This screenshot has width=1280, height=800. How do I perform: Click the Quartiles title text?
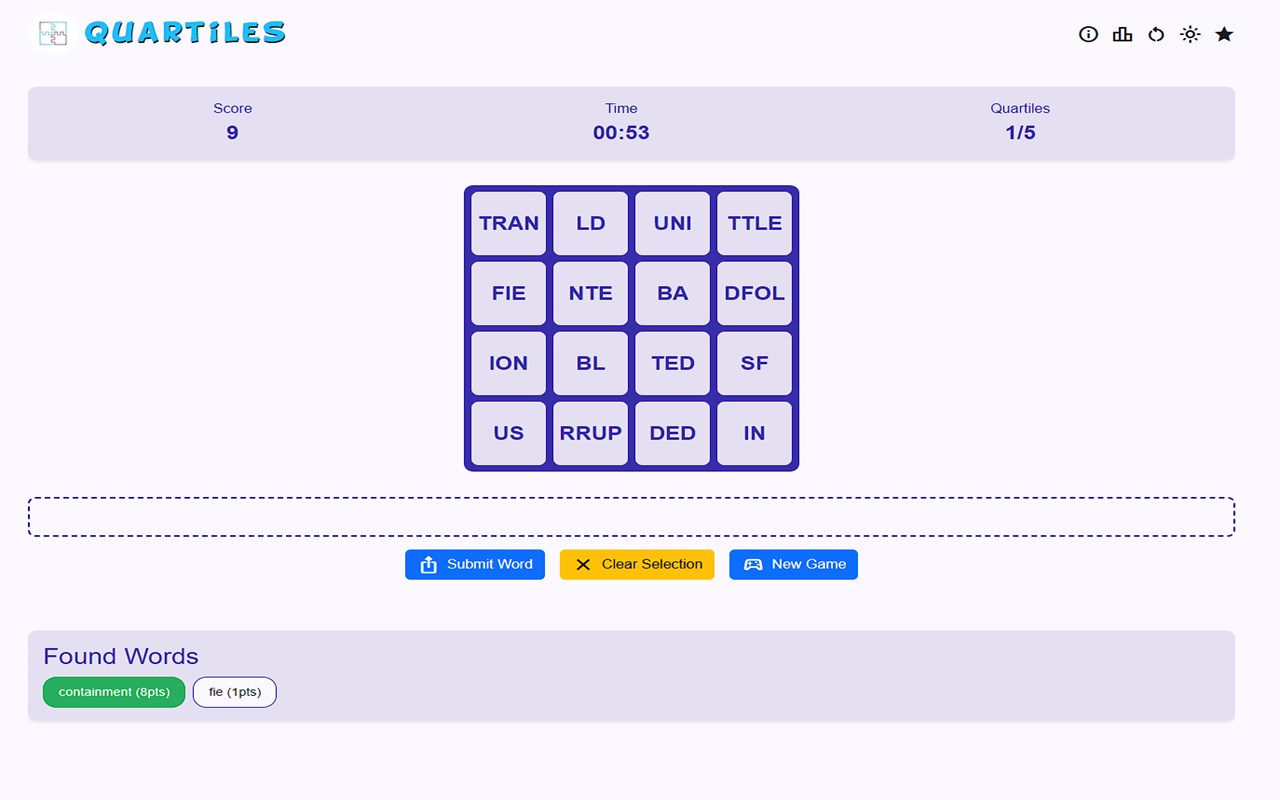tap(185, 33)
